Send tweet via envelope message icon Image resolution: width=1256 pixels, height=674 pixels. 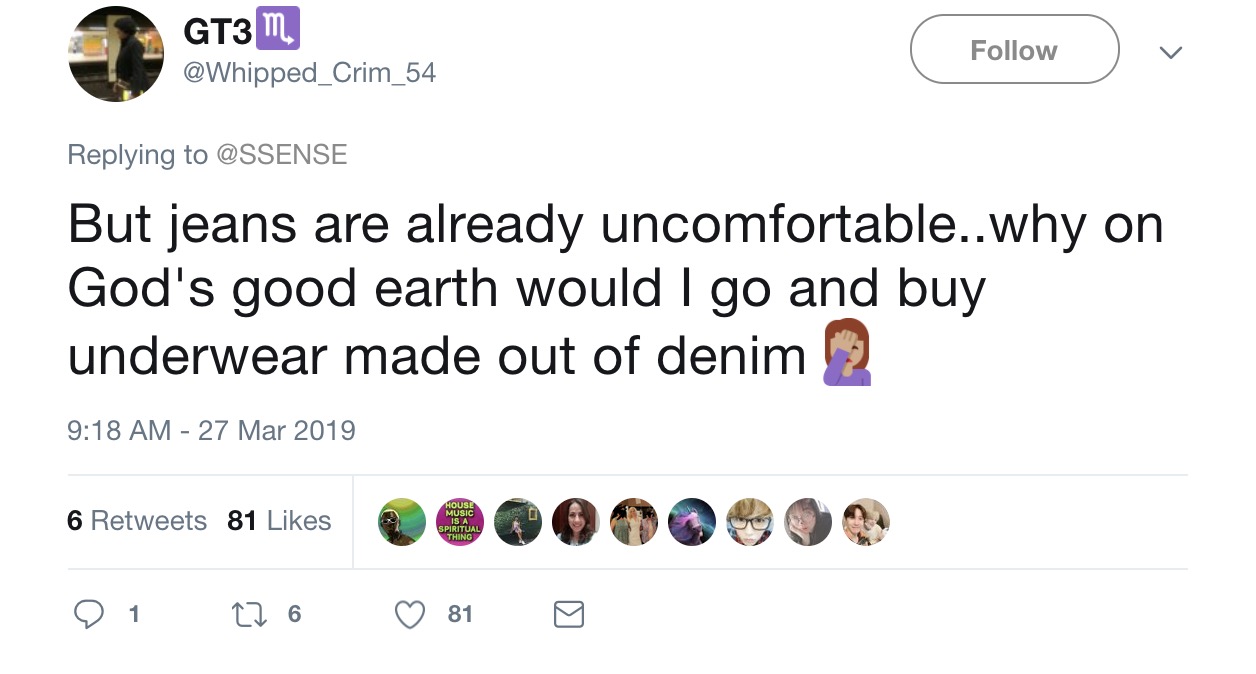pyautogui.click(x=569, y=614)
